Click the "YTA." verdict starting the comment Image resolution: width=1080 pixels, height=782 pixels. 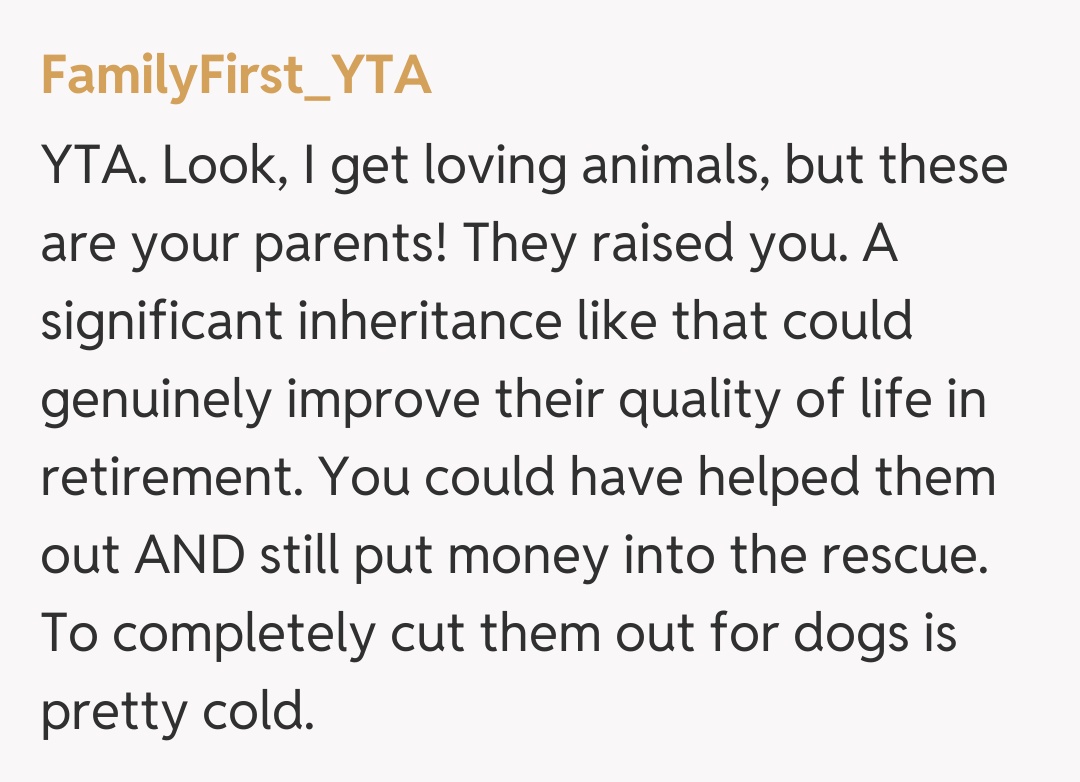pyautogui.click(x=95, y=166)
